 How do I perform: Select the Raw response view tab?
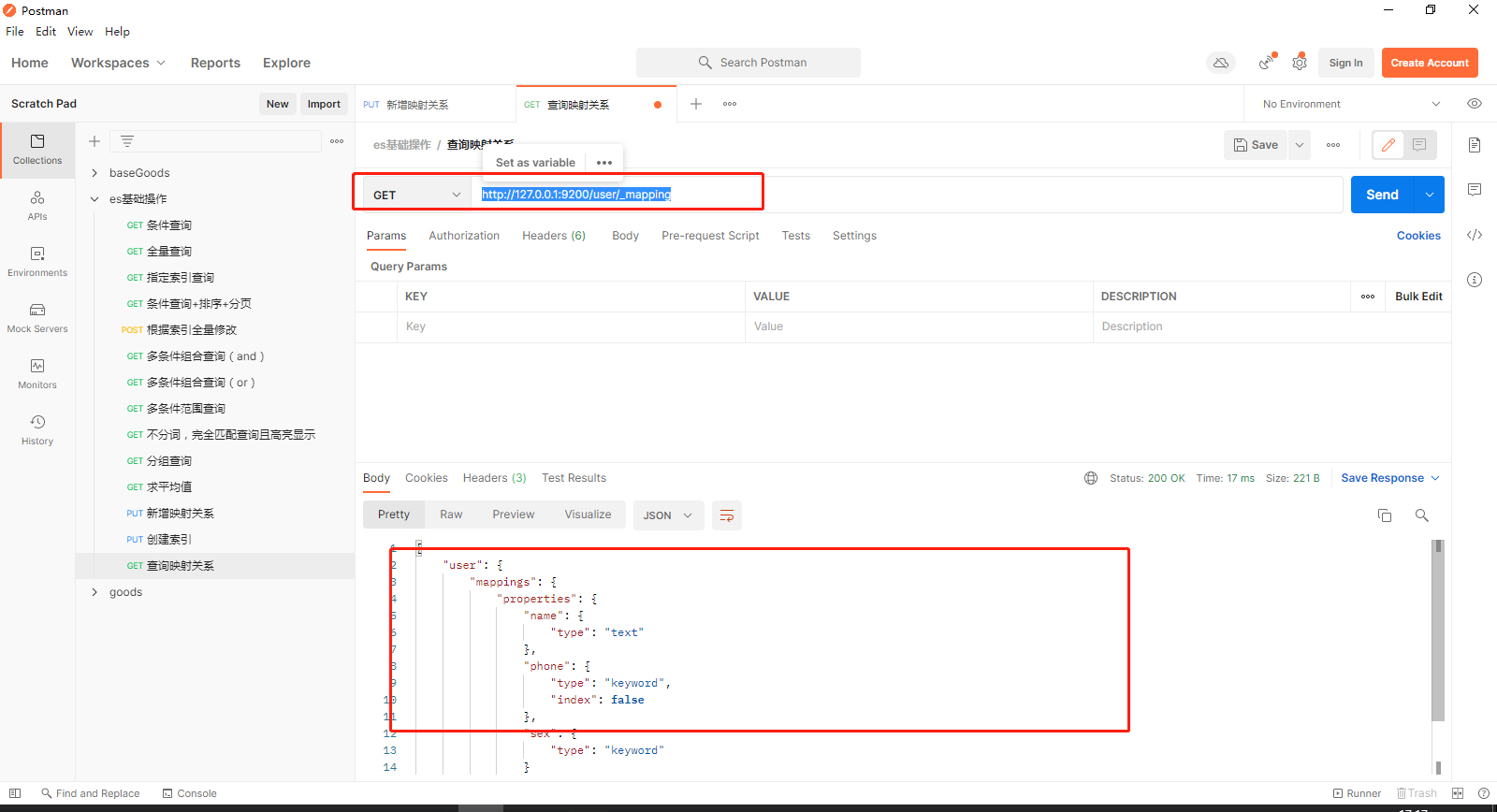coord(451,515)
